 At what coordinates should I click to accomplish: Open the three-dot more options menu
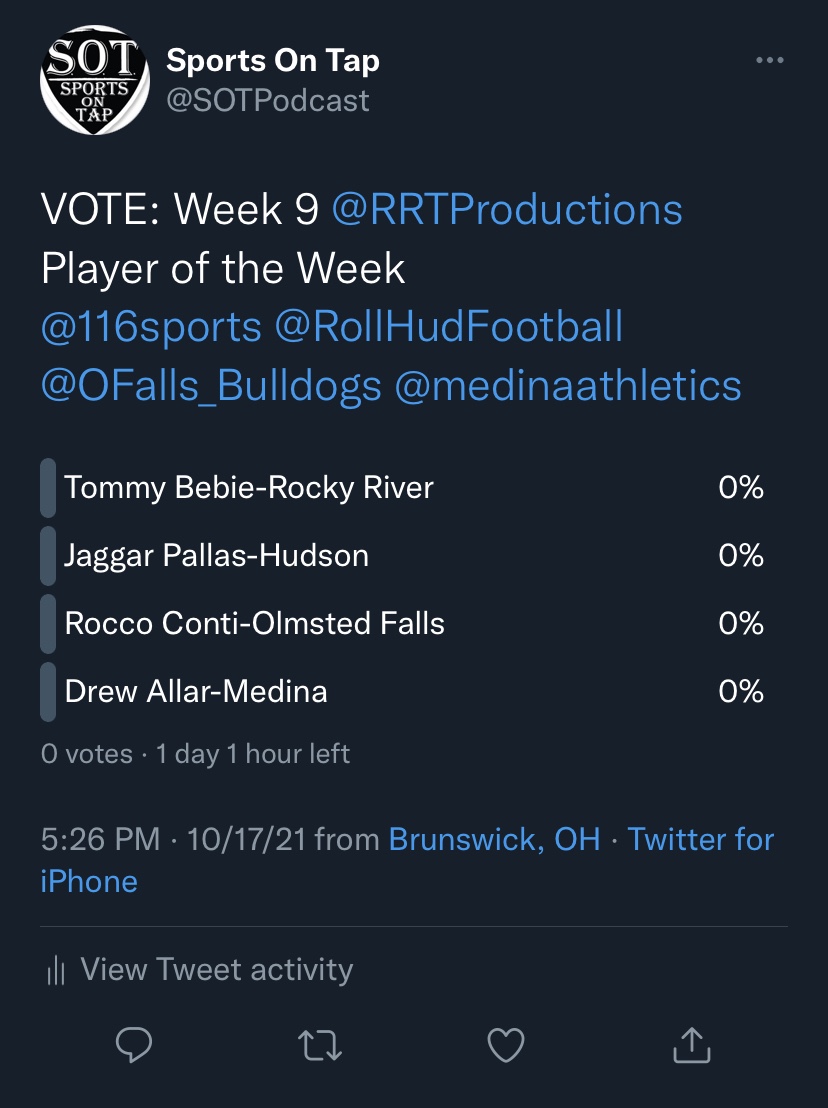(x=769, y=61)
